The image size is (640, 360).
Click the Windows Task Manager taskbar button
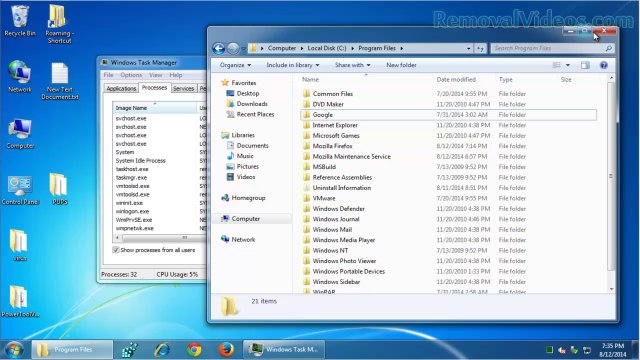(284, 350)
